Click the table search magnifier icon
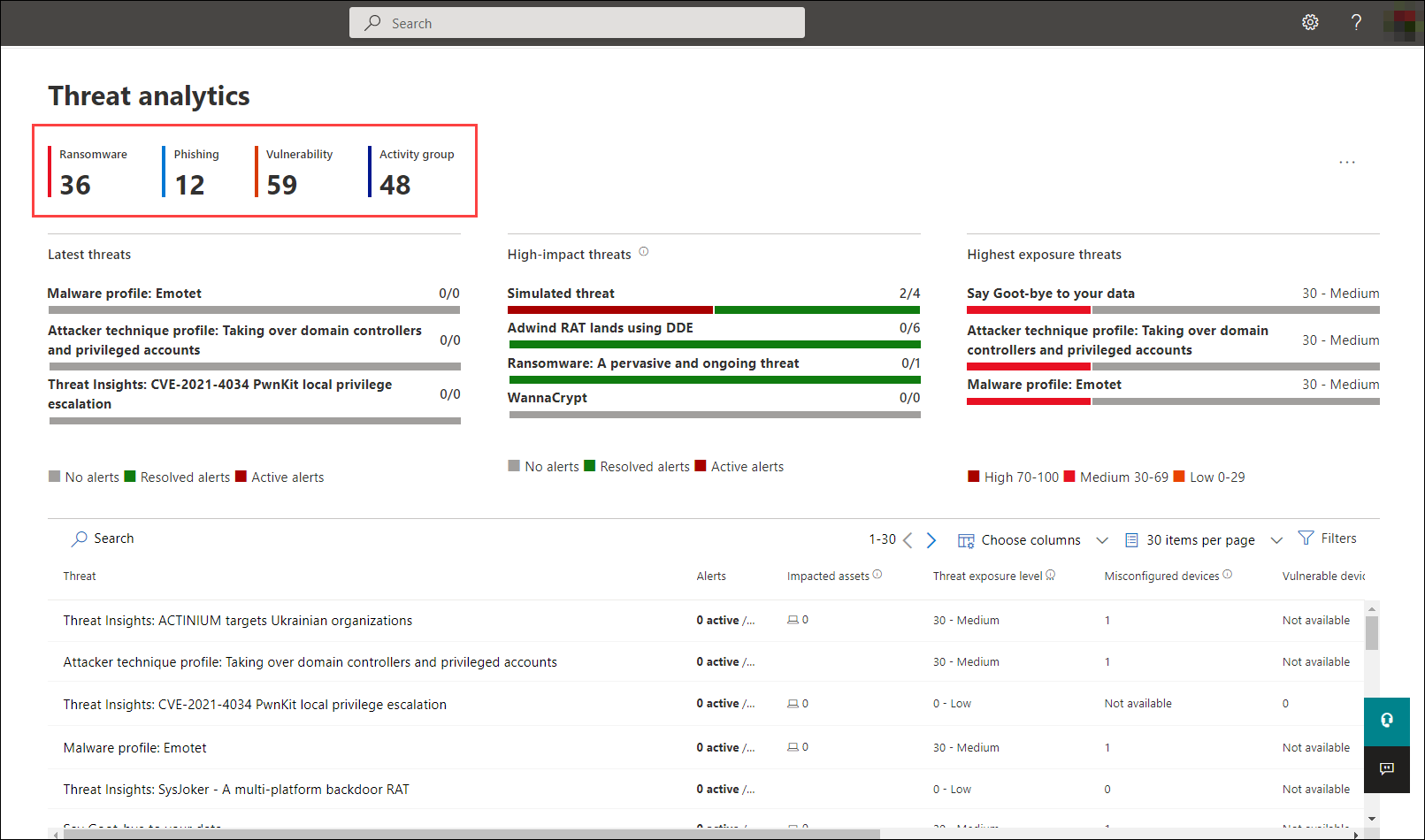 [80, 538]
